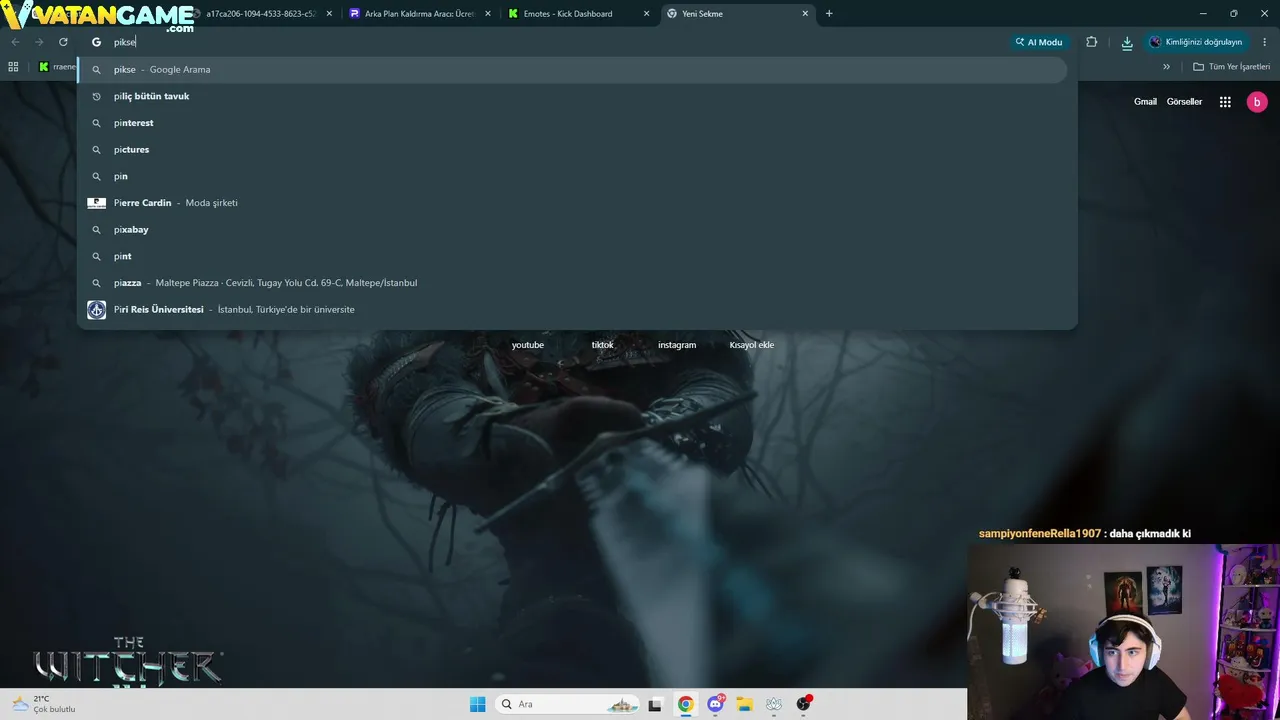Image resolution: width=1280 pixels, height=720 pixels.
Task: Choose the 'pinterest' suggestion
Action: pos(572,123)
